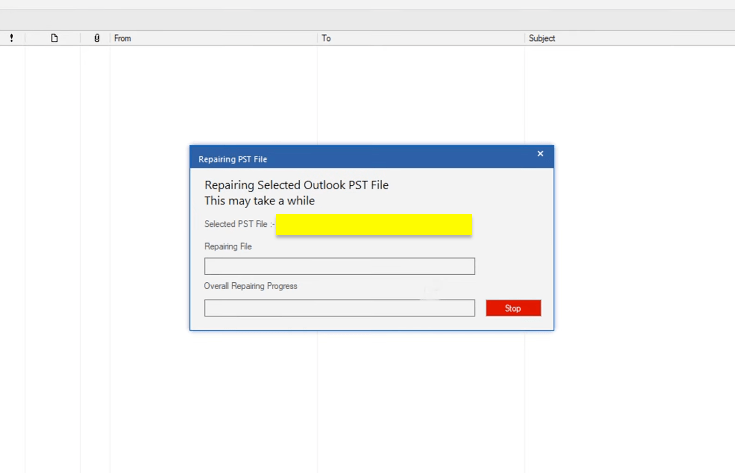This screenshot has width=735, height=473.
Task: Click the yellow highlighted PST file path
Action: 373,224
